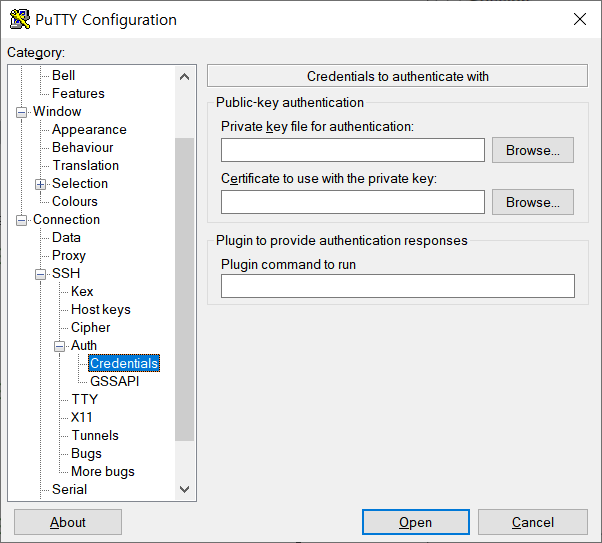Close the PuTTY Configuration dialog
602x543 pixels.
point(580,19)
